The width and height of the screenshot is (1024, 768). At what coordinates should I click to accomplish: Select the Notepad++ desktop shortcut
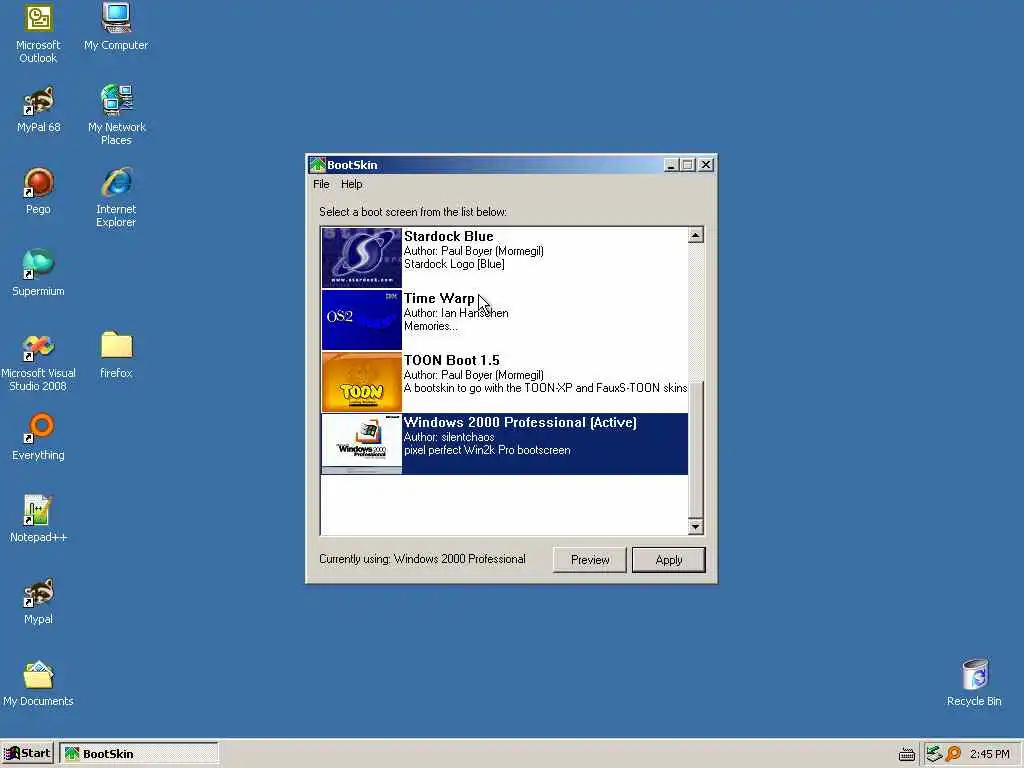tap(39, 519)
